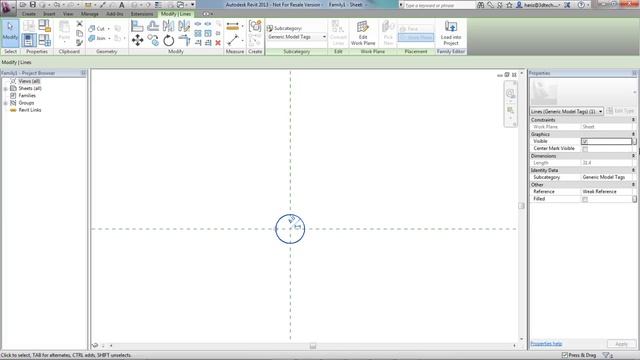640x360 pixels.
Task: Open the Insert ribbon tab
Action: click(x=49, y=14)
